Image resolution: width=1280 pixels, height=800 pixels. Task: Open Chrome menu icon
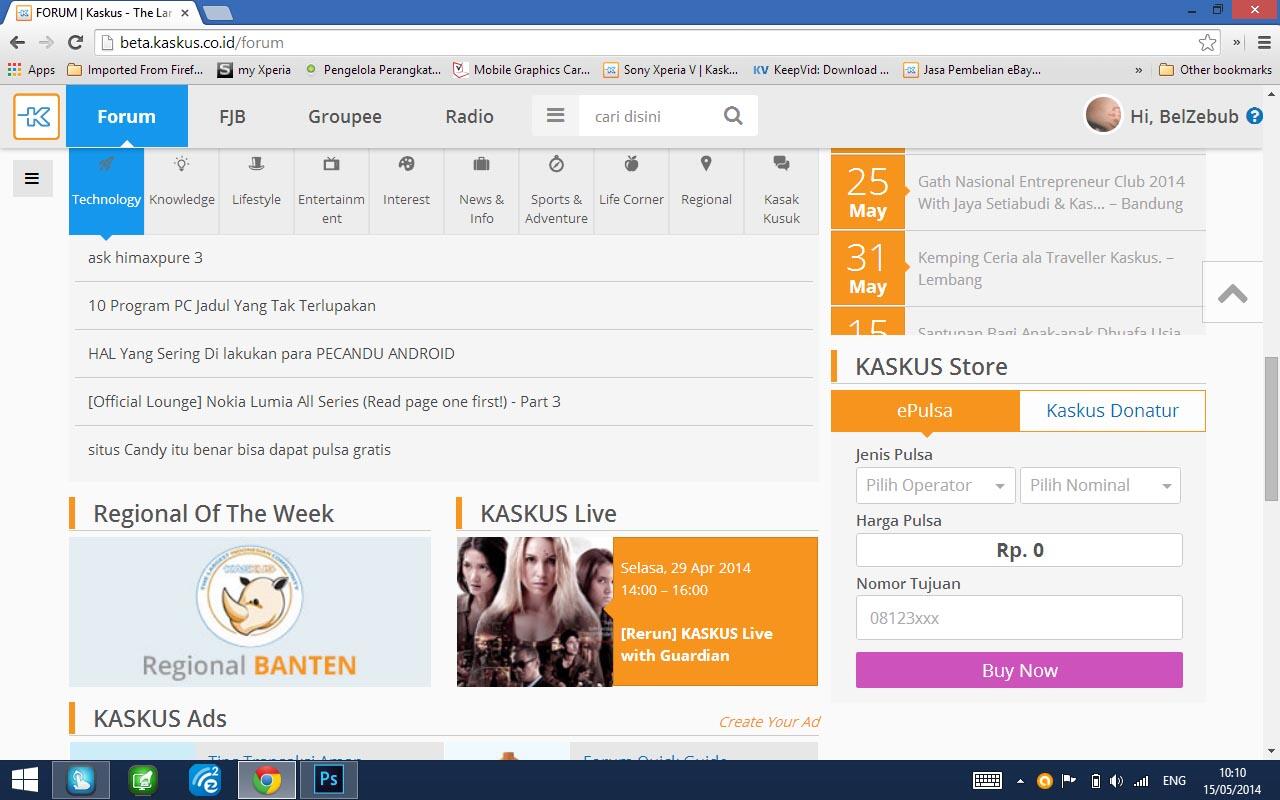pos(1263,42)
